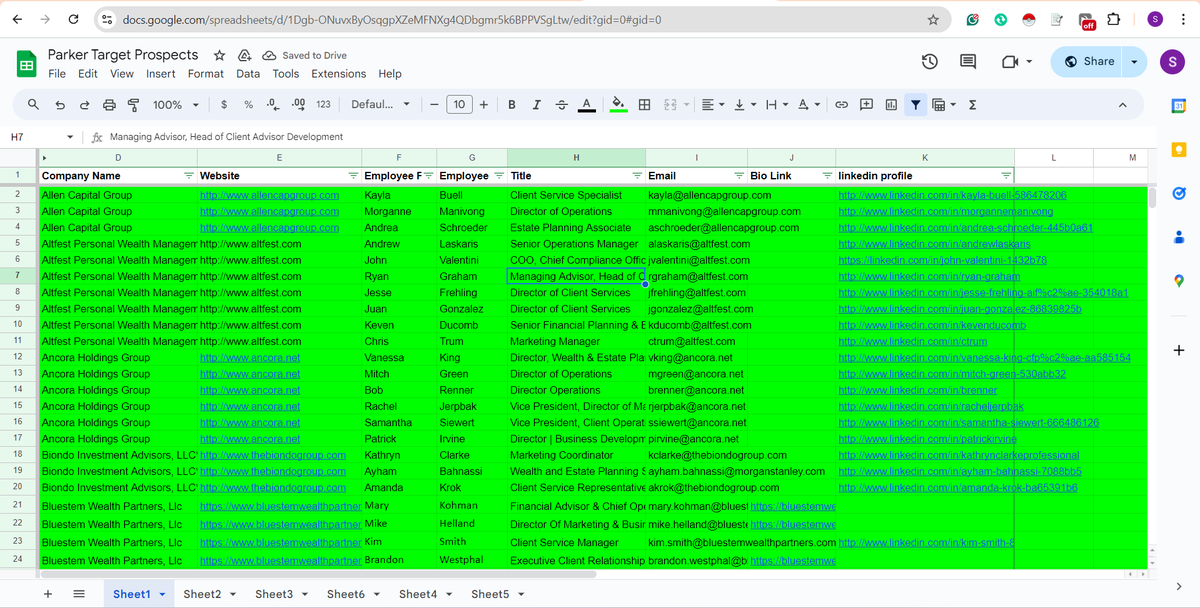The width and height of the screenshot is (1200, 608).
Task: Open version history clock icon
Action: (929, 62)
